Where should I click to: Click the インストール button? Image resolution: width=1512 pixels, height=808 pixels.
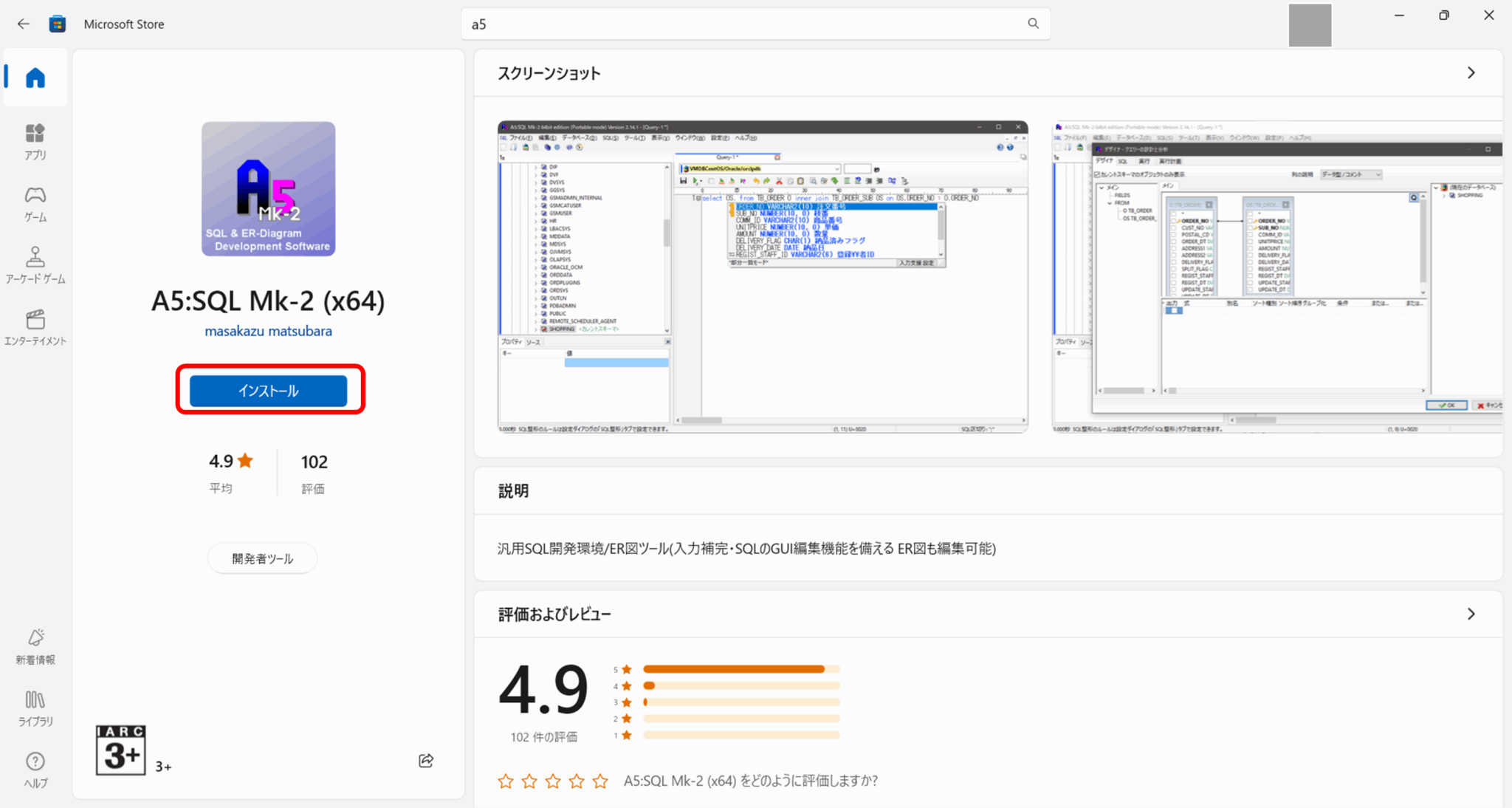[268, 390]
